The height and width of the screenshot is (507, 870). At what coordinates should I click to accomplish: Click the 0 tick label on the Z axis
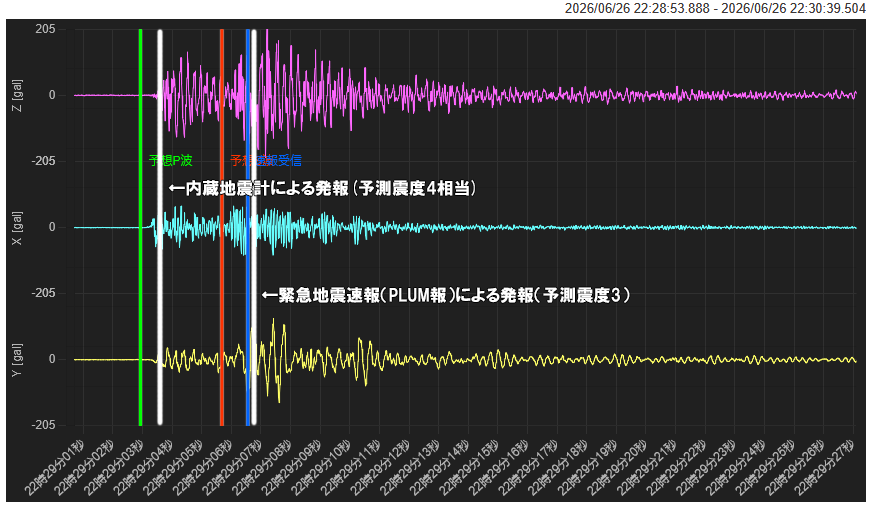point(52,95)
